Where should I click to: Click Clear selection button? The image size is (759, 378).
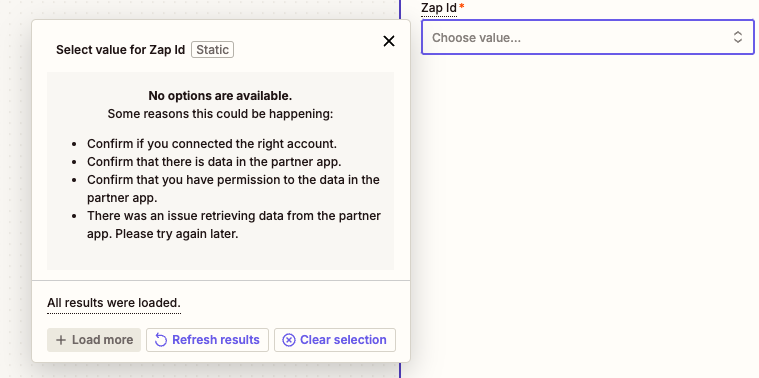coord(334,340)
